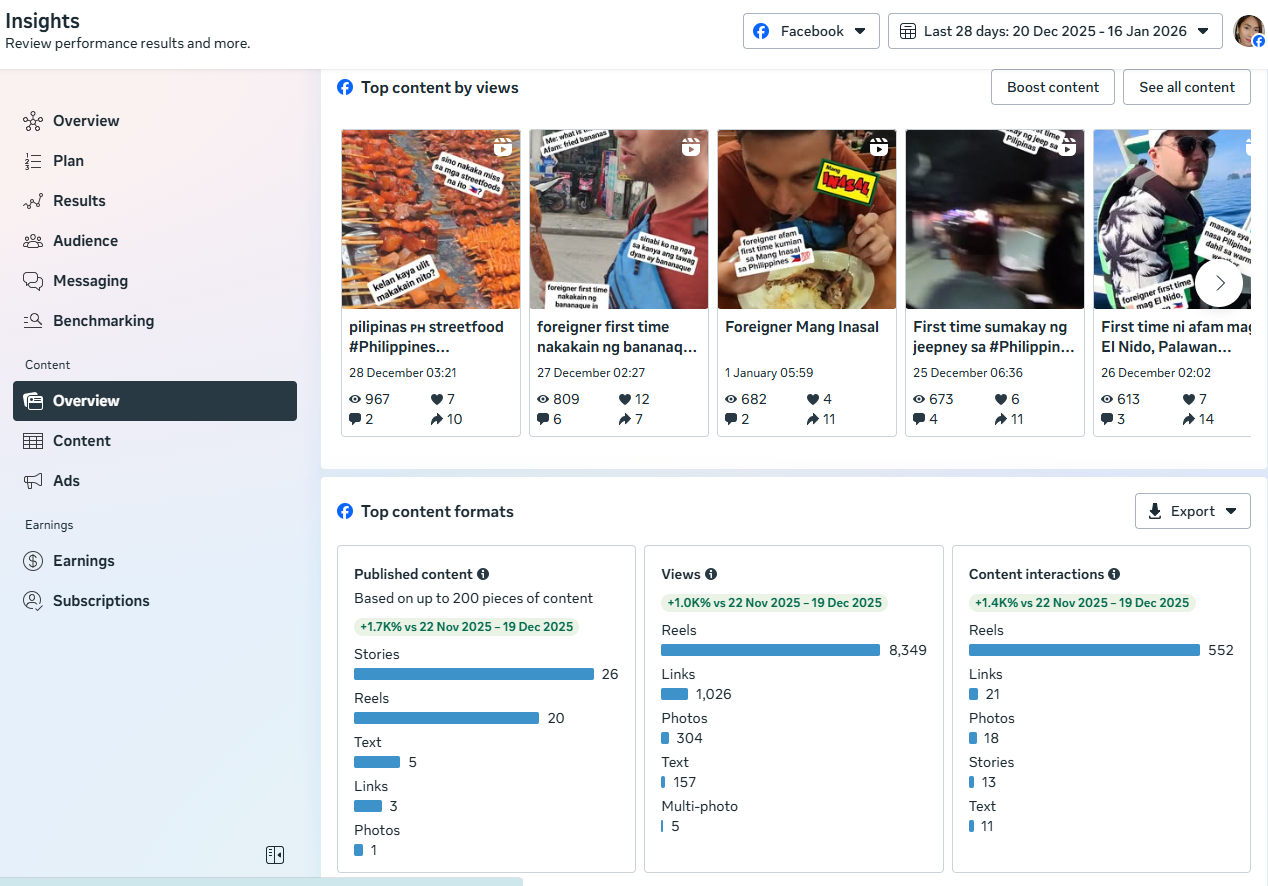Open the Plan sidebar item
This screenshot has width=1268, height=886.
pyautogui.click(x=155, y=161)
